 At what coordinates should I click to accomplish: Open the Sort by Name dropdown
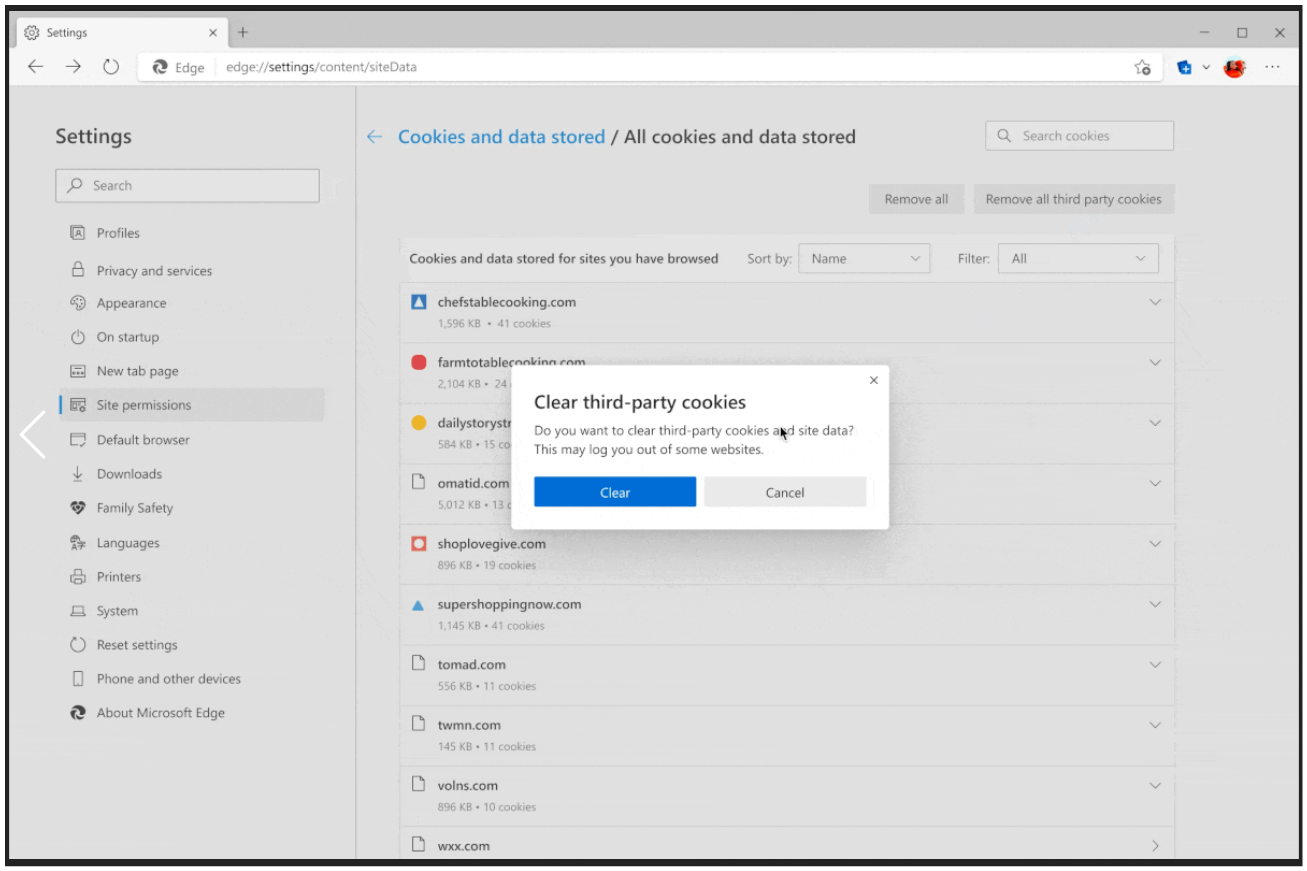point(863,258)
